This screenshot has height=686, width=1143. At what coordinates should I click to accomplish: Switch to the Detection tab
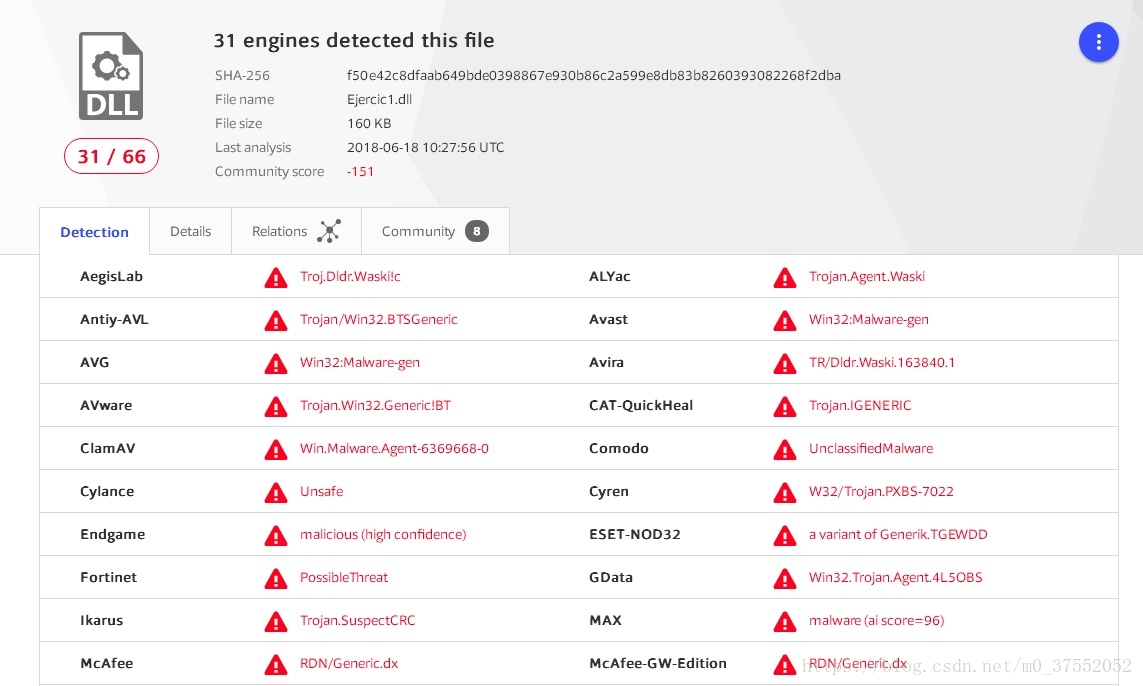94,232
